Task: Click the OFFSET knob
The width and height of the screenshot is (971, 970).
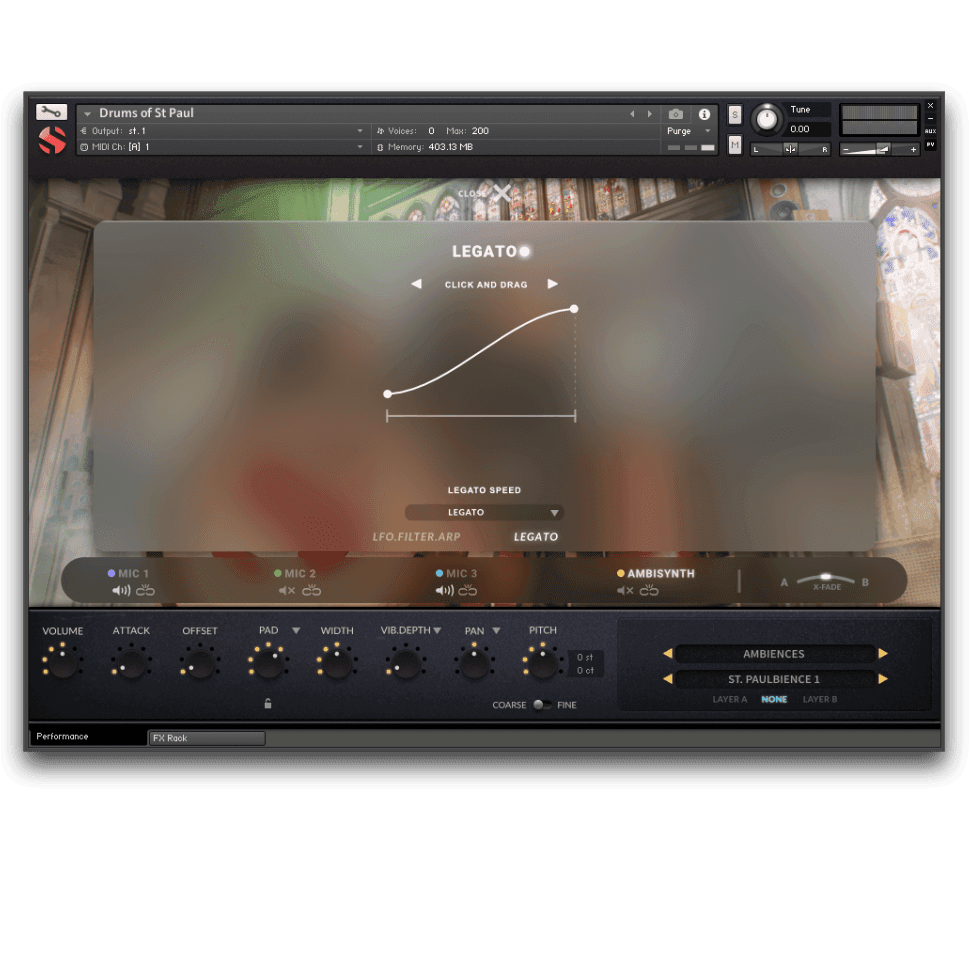Action: click(199, 662)
